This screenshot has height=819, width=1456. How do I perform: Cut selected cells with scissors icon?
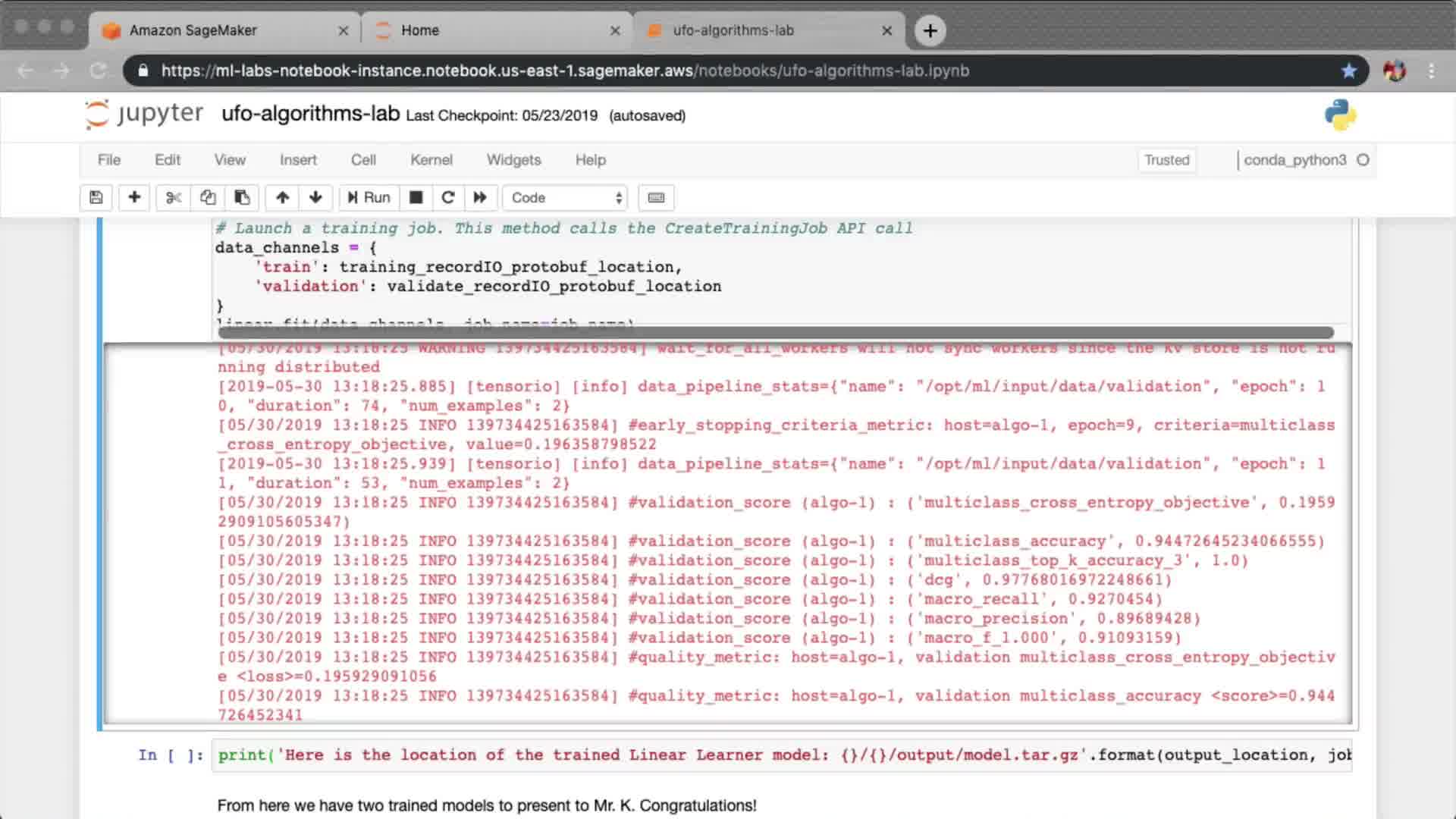(174, 198)
